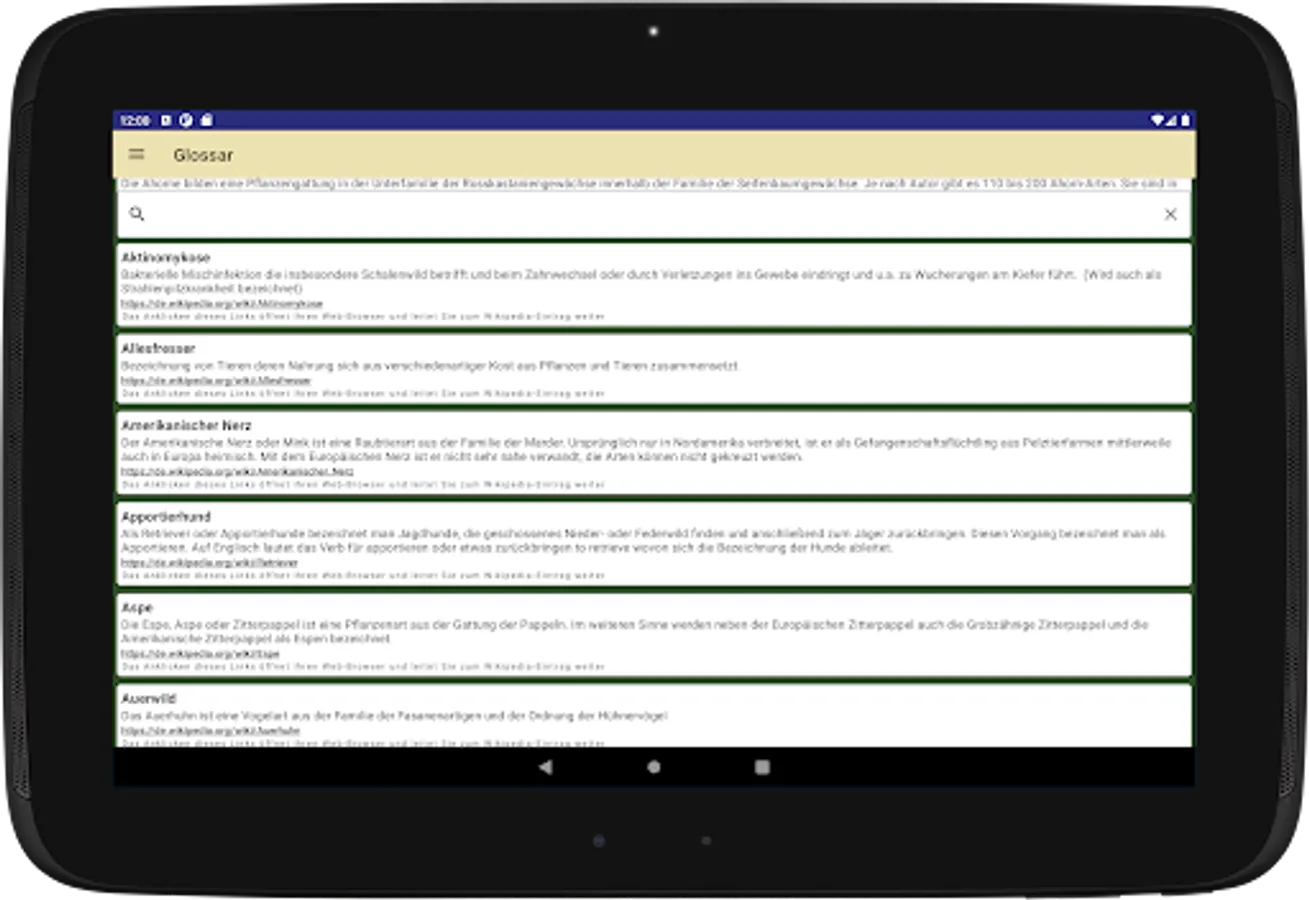Image resolution: width=1309 pixels, height=900 pixels.
Task: Tap the magnifier search icon
Action: pos(138,214)
